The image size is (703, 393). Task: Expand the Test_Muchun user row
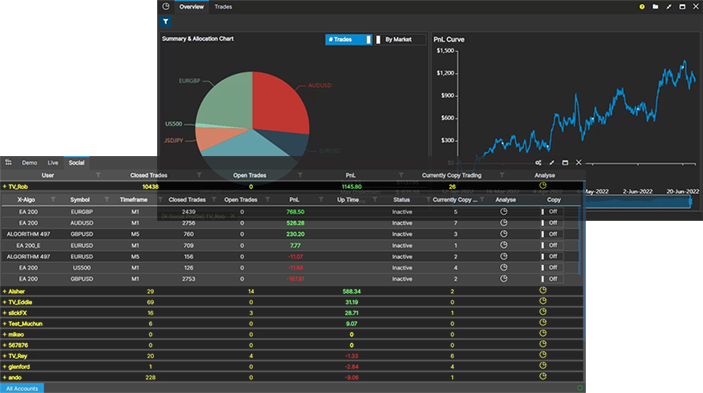(4, 324)
